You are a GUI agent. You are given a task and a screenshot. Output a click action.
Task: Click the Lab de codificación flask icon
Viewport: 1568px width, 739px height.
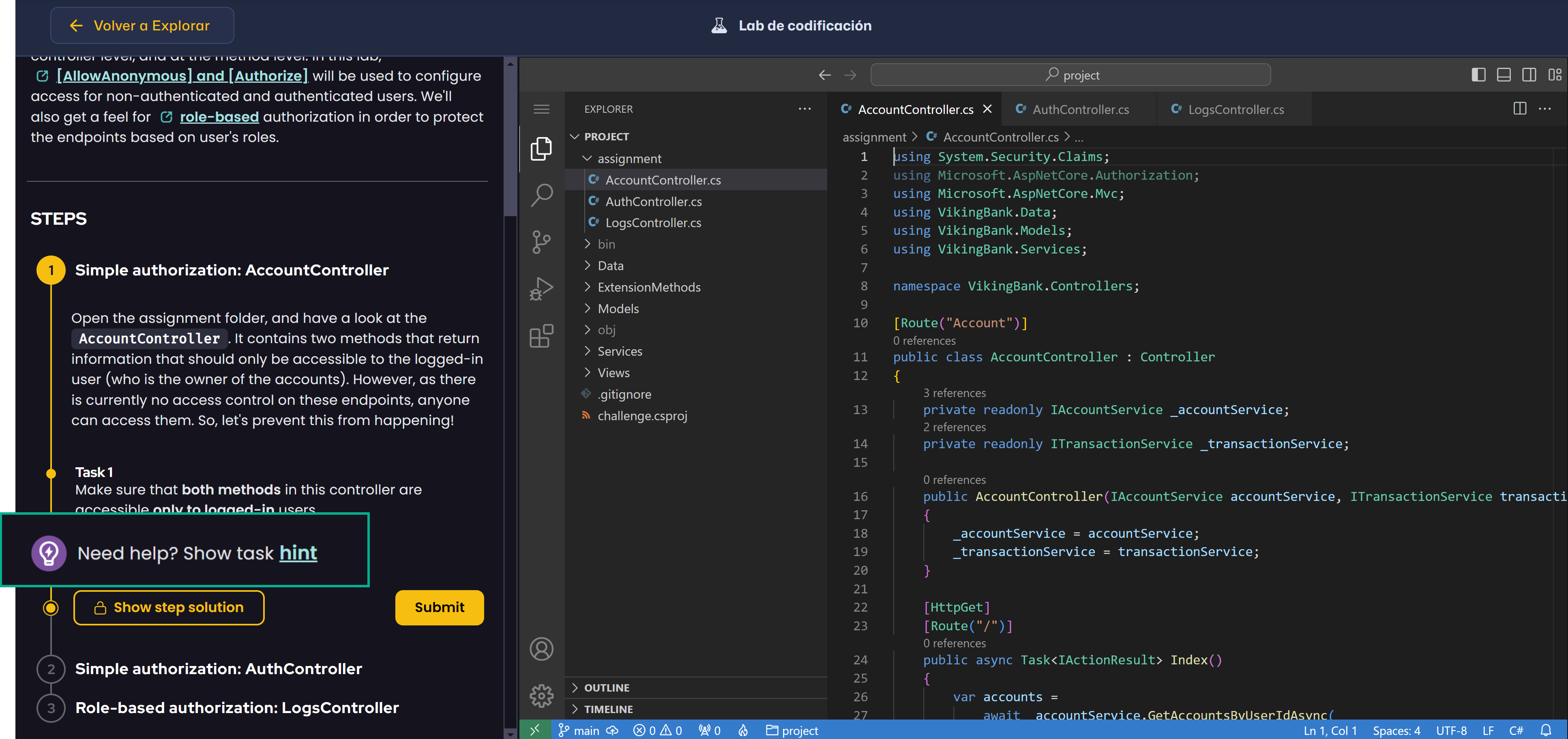pos(719,26)
